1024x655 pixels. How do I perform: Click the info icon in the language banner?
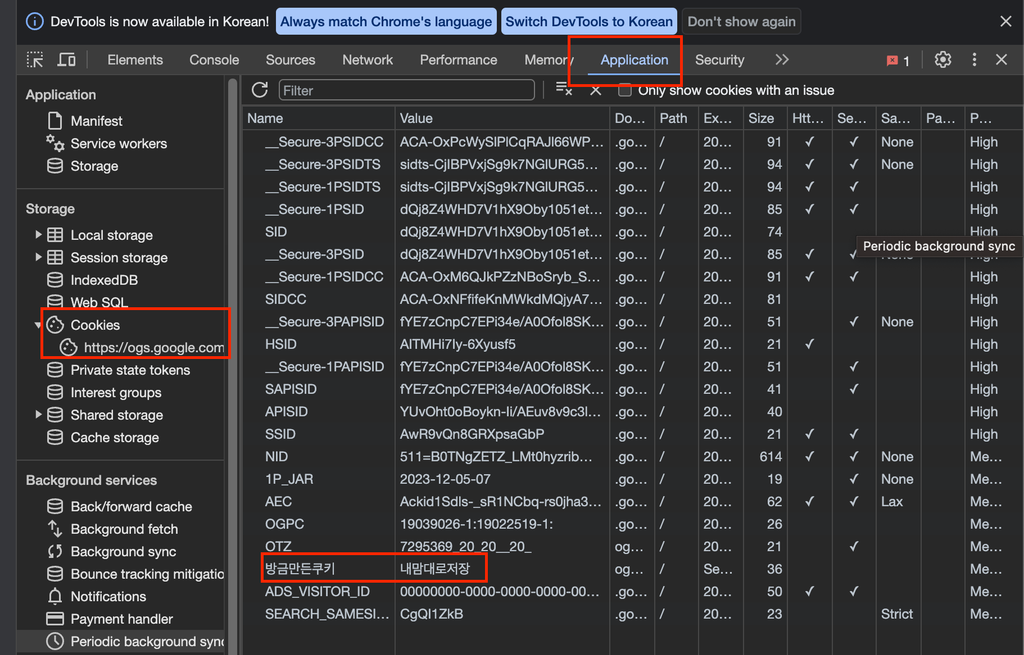(x=35, y=21)
